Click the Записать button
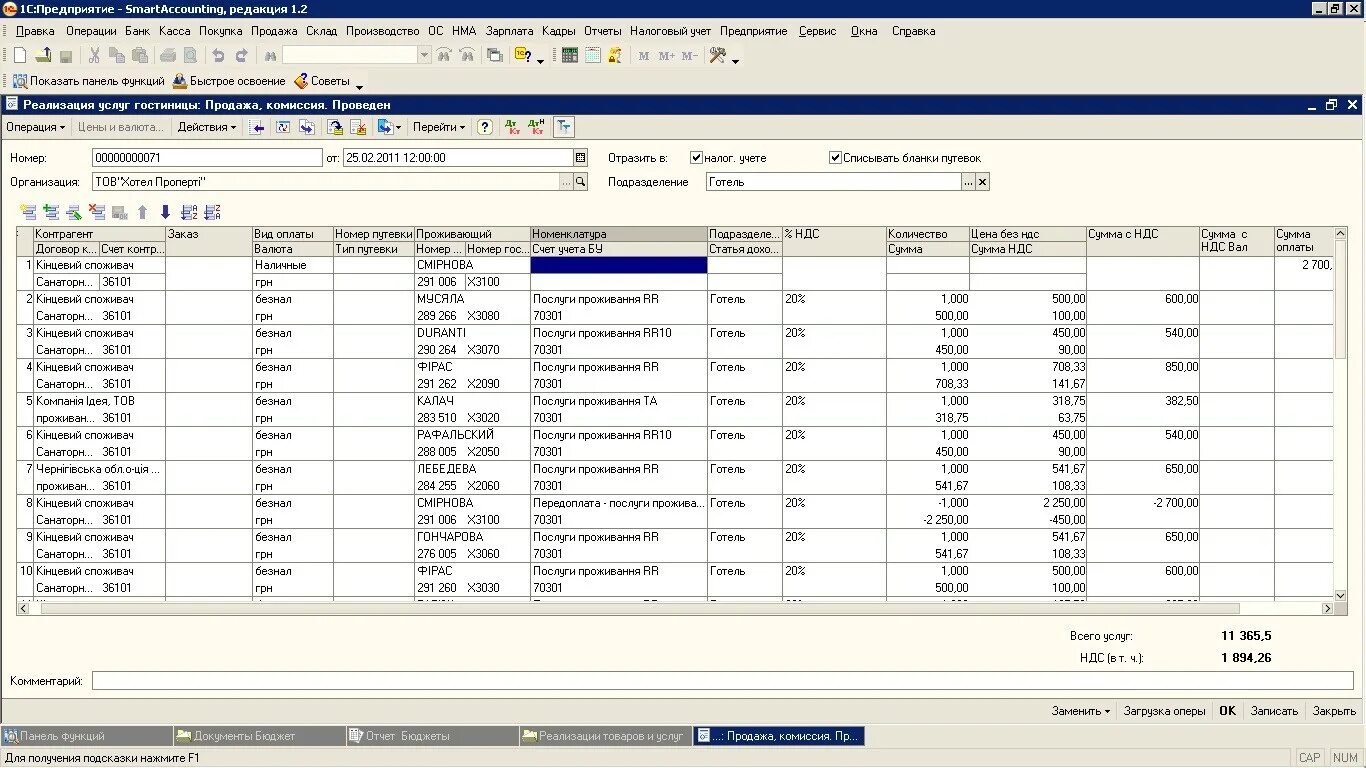Image resolution: width=1366 pixels, height=768 pixels. (1274, 711)
